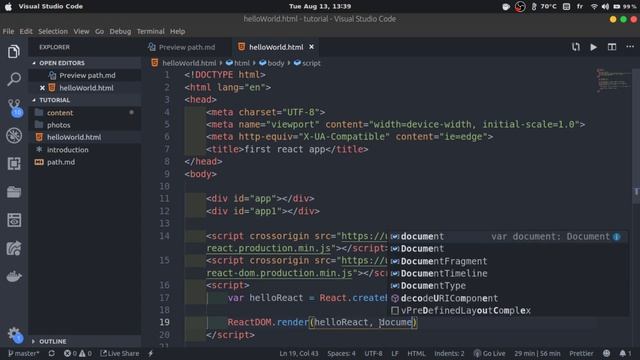Open the Debug view with bug icon
The height and width of the screenshot is (360, 640).
point(14,136)
